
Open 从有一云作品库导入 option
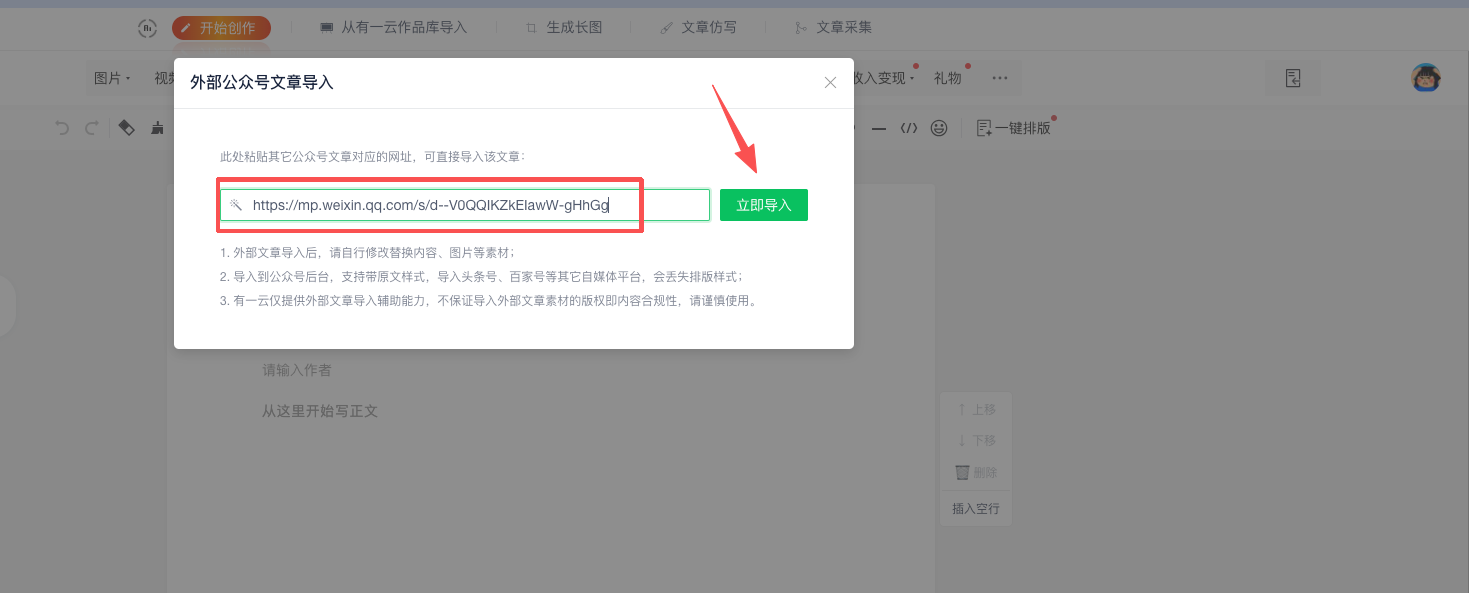[393, 27]
